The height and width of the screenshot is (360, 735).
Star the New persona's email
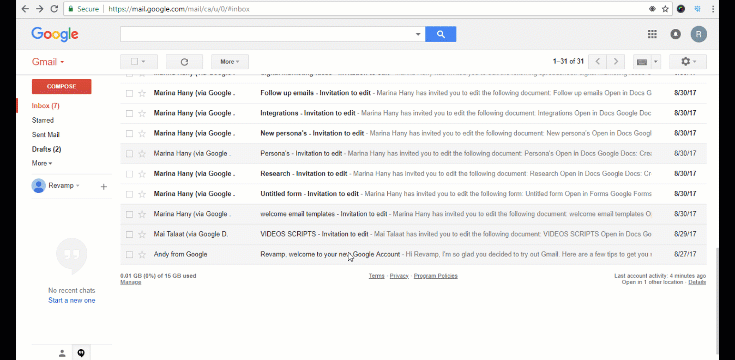[x=142, y=134]
